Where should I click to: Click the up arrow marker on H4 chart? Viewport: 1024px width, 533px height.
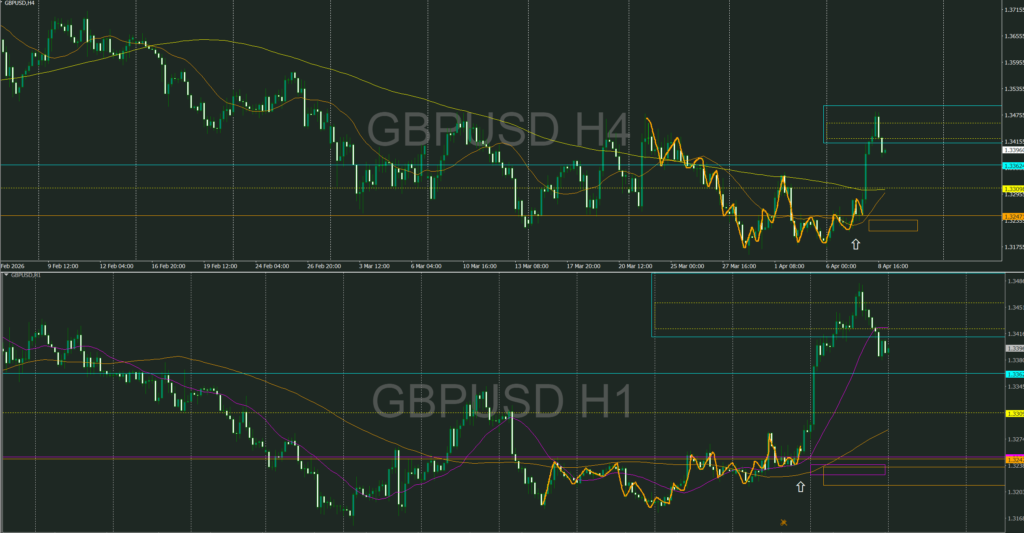tap(855, 243)
